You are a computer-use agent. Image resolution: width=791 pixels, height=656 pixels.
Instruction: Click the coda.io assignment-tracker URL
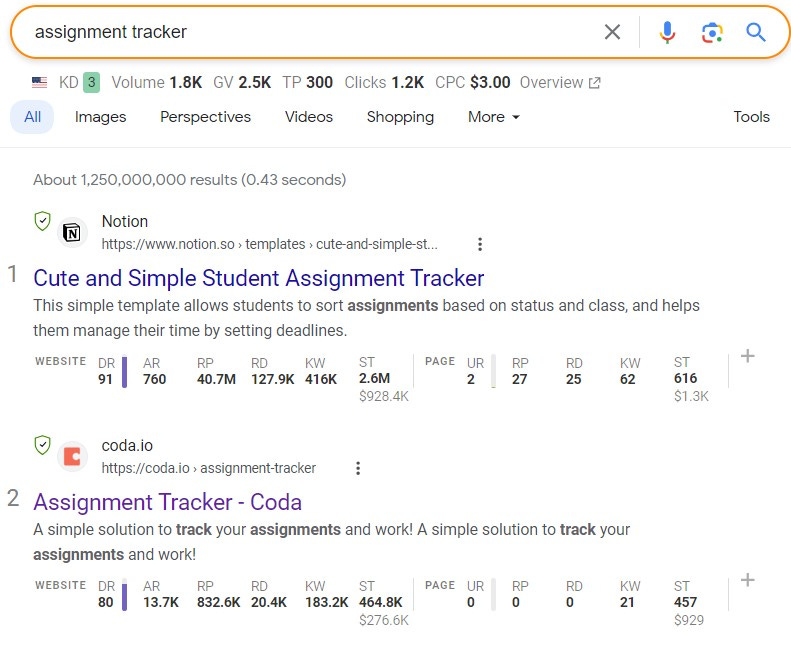(208, 468)
